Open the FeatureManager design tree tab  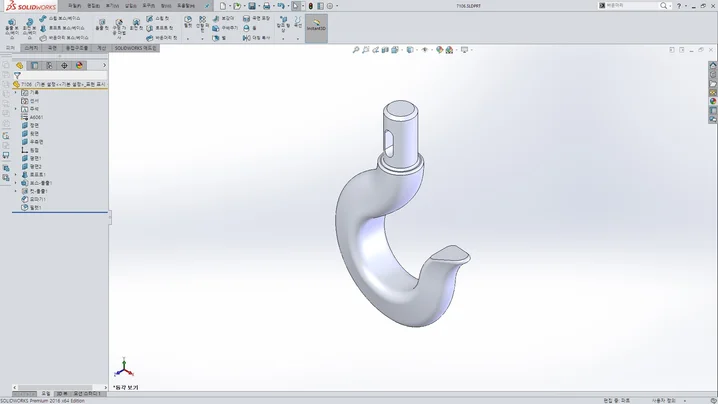[x=19, y=66]
